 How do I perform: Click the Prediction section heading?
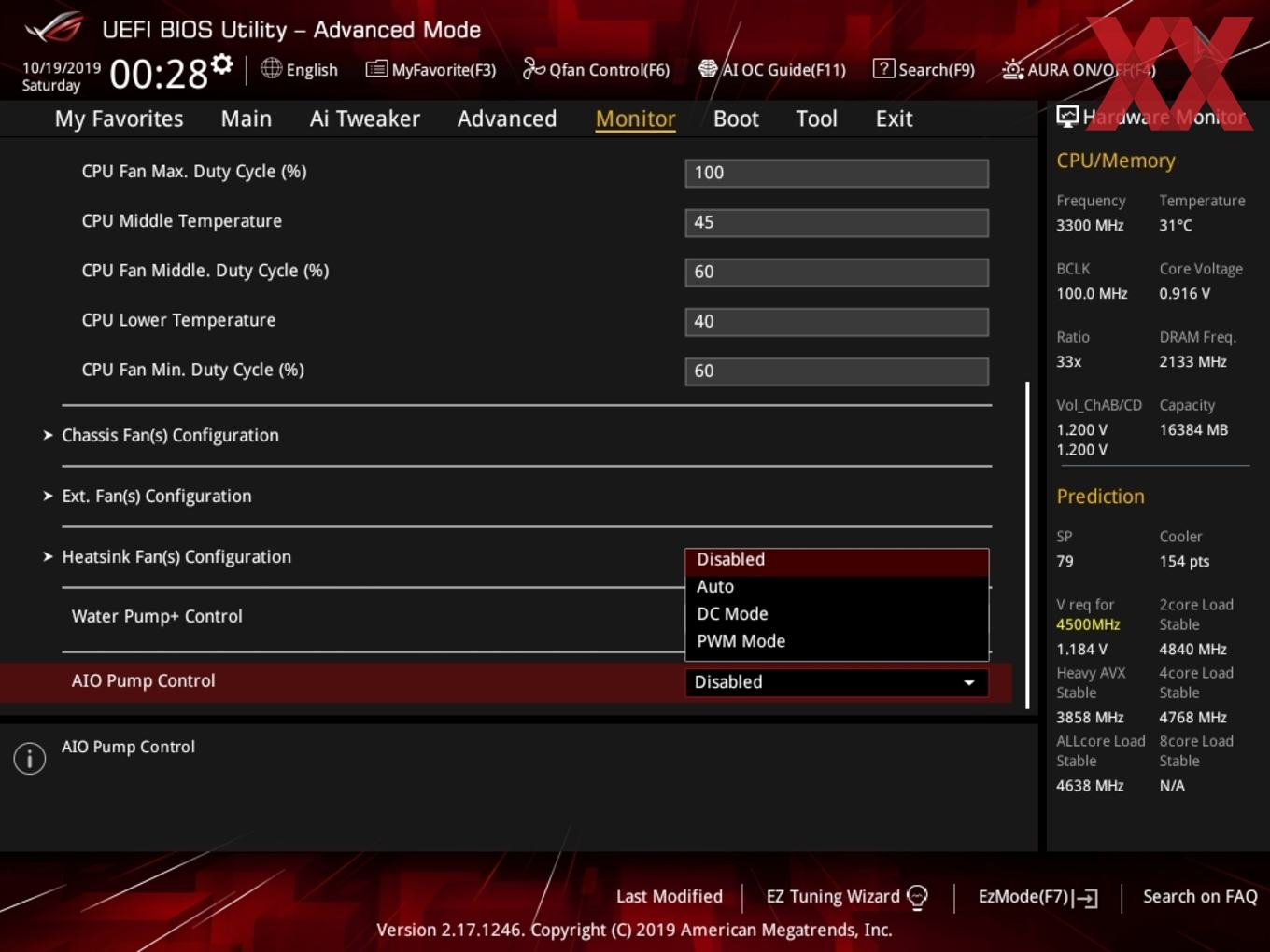1100,497
